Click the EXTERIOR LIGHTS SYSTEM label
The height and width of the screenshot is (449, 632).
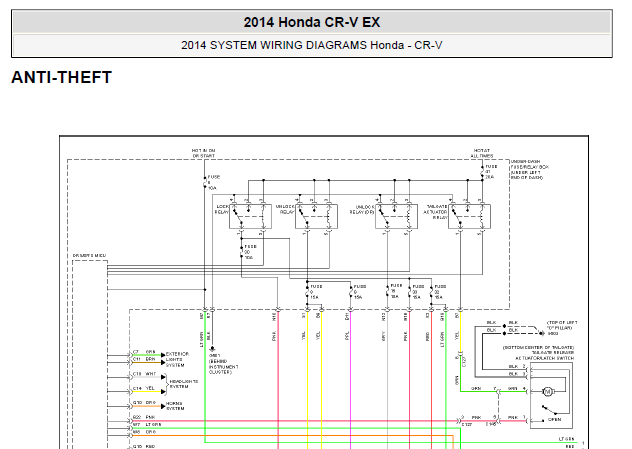pos(177,360)
